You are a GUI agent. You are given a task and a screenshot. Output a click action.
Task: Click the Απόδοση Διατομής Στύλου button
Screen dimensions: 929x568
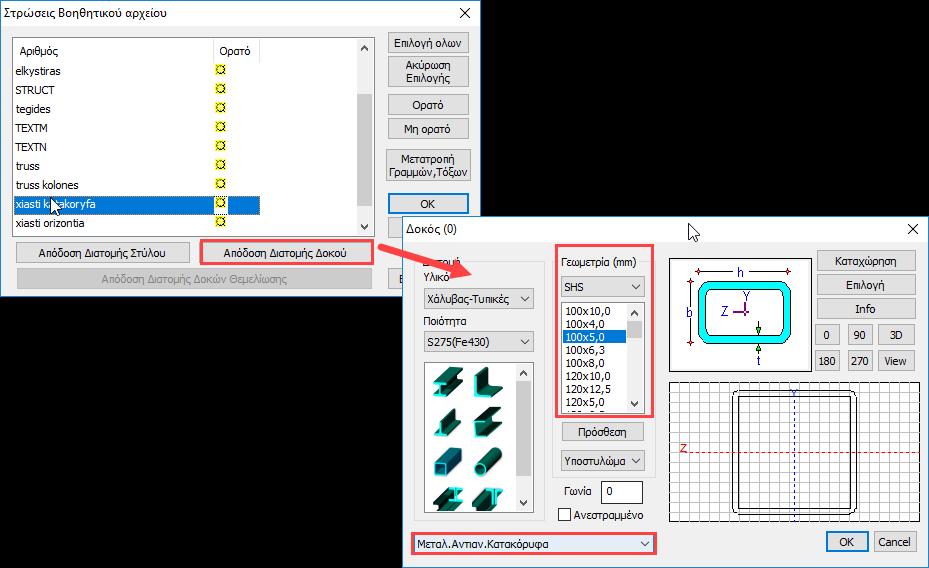pos(102,253)
